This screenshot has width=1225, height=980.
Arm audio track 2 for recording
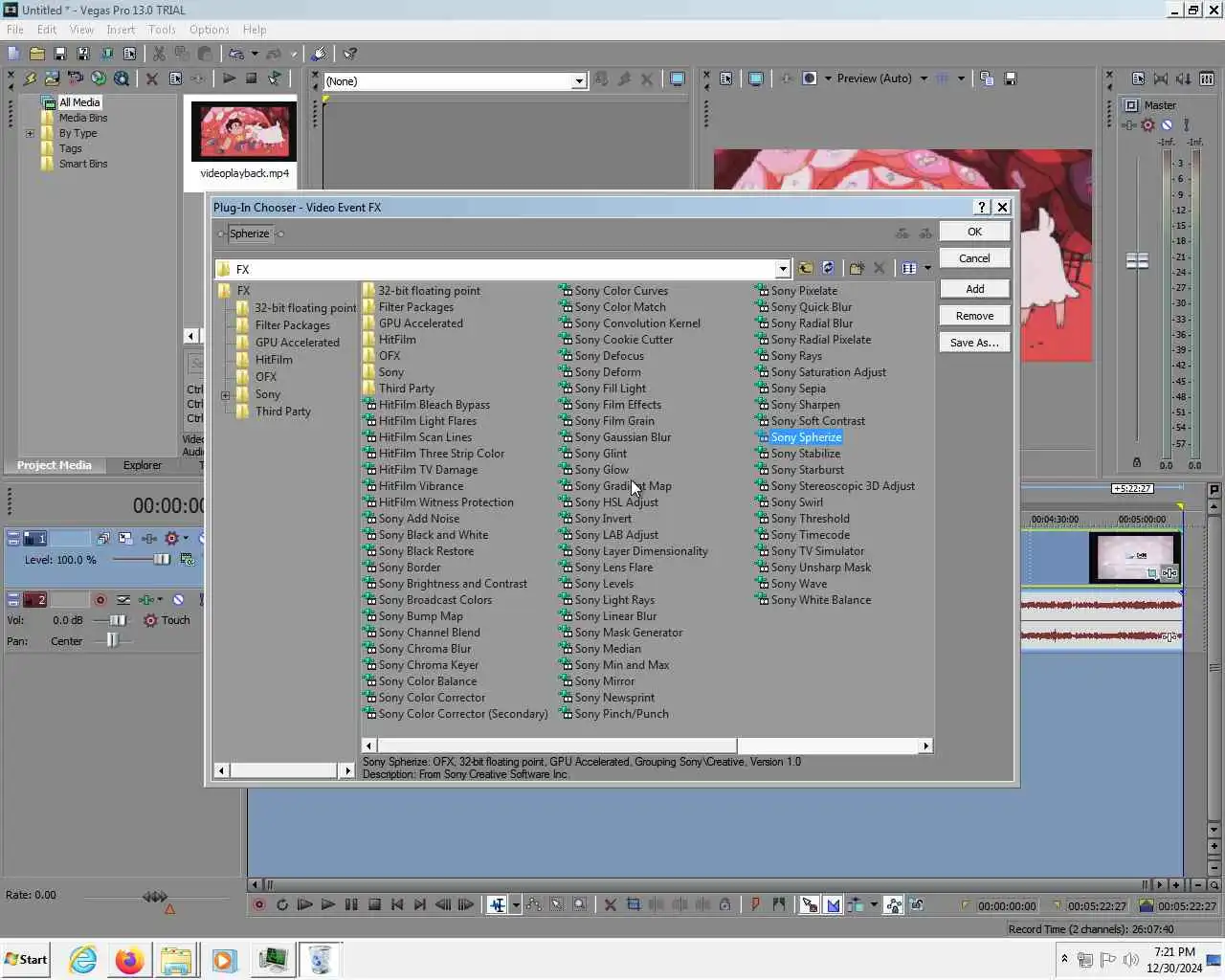pos(100,600)
